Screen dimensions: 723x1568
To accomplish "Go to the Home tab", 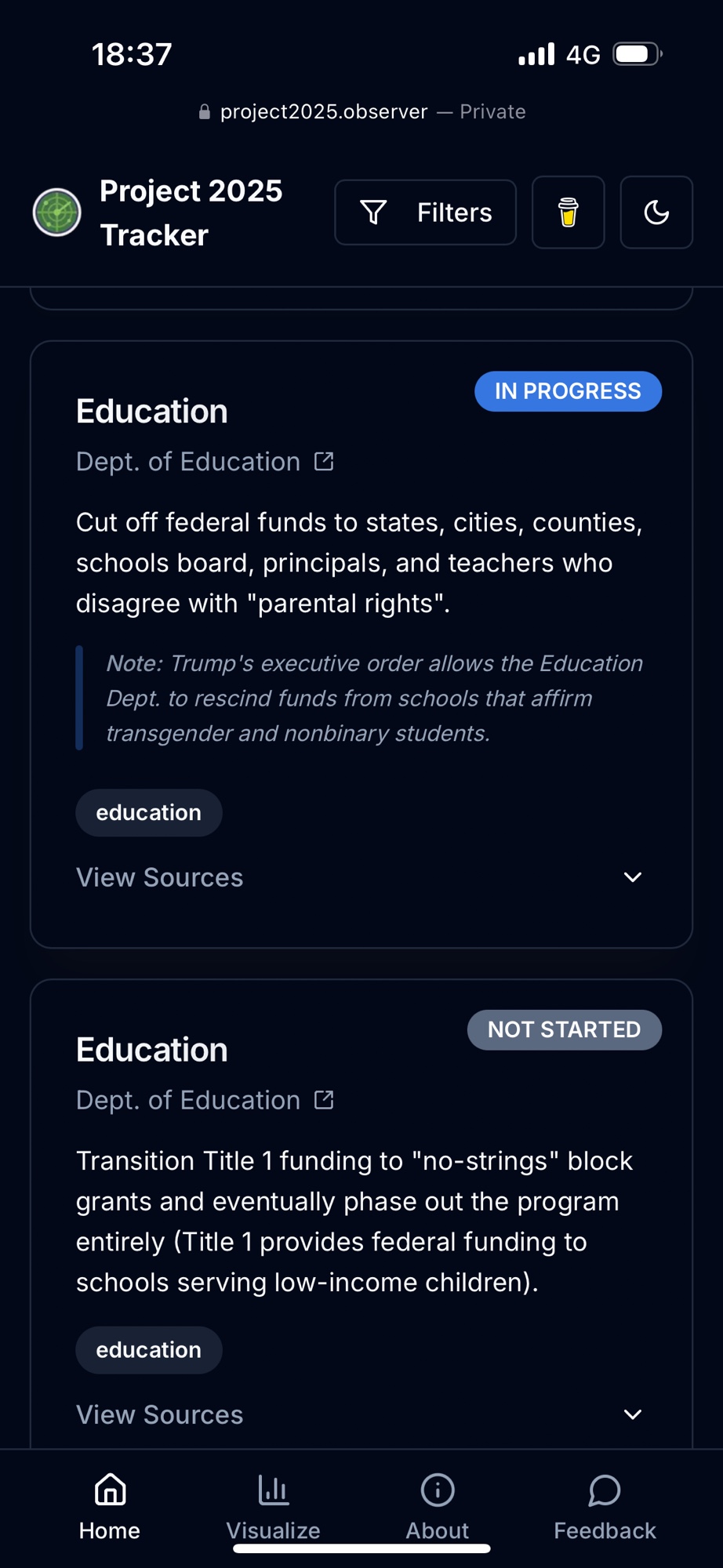I will [x=110, y=1507].
